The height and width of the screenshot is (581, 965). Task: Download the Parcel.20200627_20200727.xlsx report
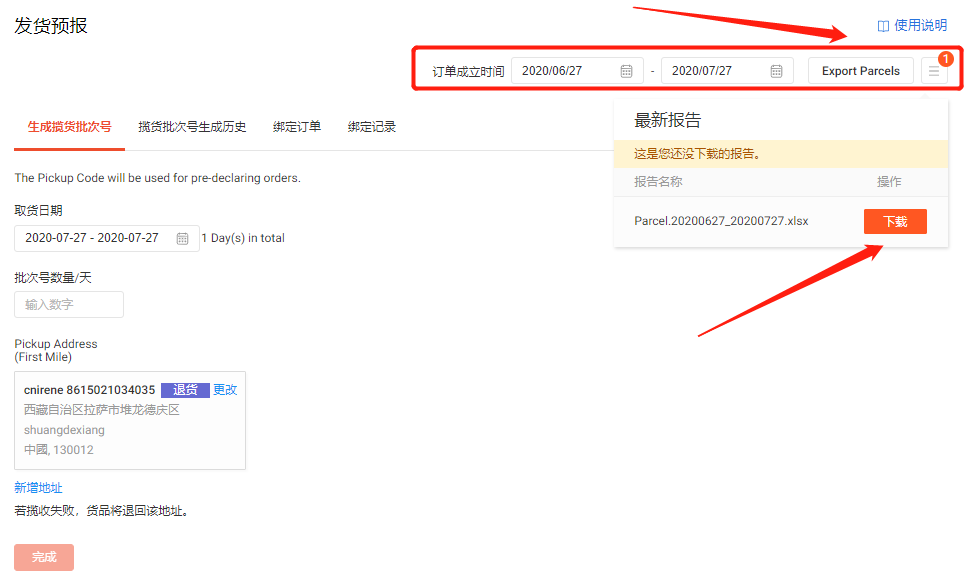click(x=895, y=222)
